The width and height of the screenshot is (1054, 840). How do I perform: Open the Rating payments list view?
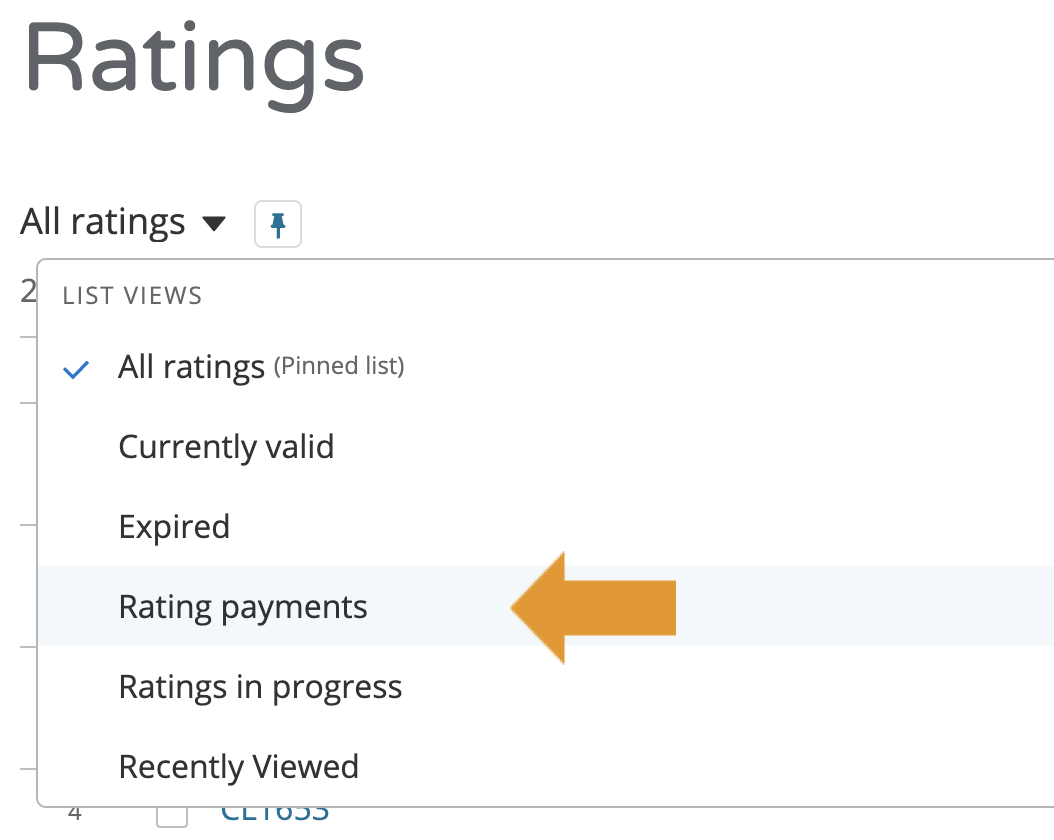tap(243, 607)
